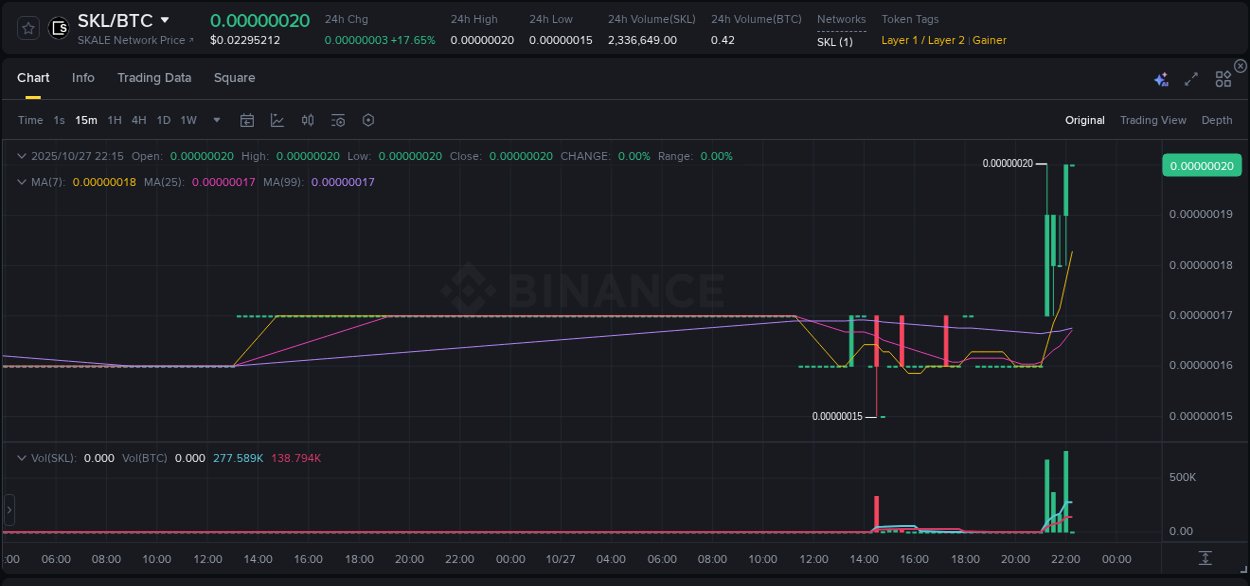Switch chart to Trading View mode

[x=1153, y=120]
